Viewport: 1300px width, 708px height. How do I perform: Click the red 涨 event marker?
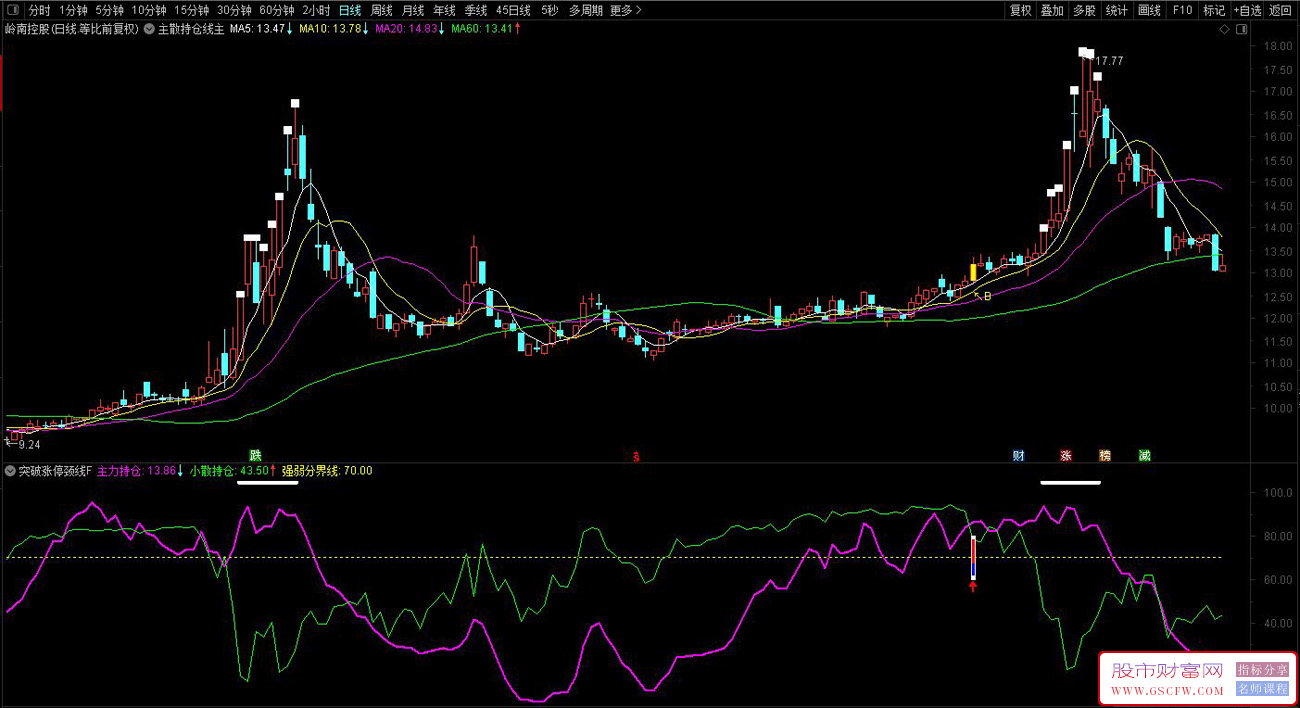tap(1066, 456)
